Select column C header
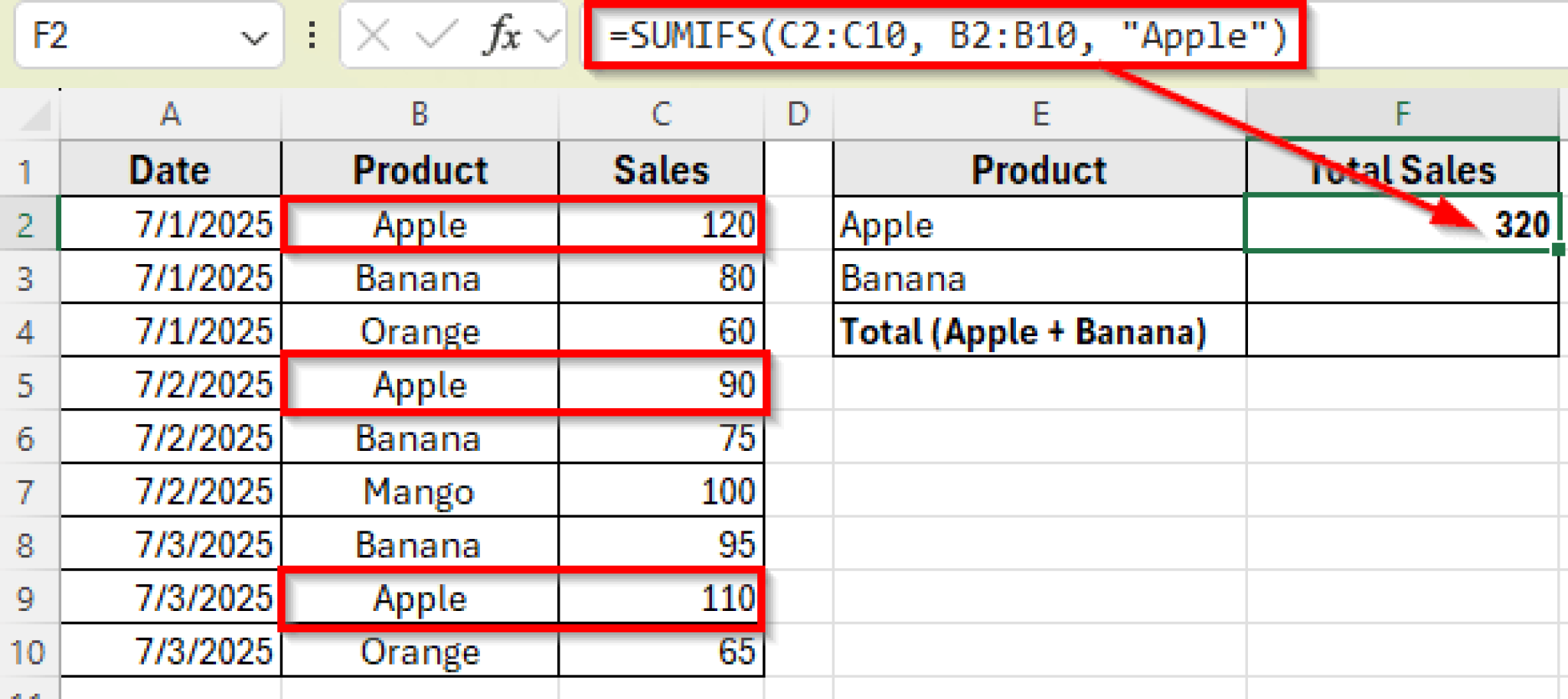The width and height of the screenshot is (1568, 699). (661, 115)
